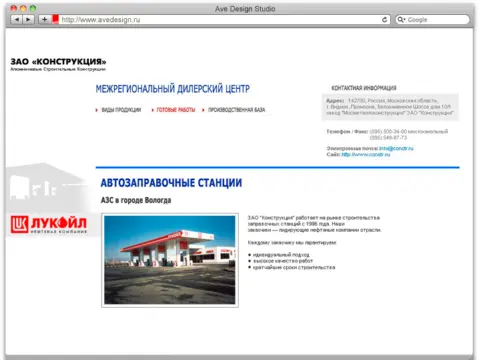Click the info@constr.ru email link
This screenshot has height=360, width=480.
(396, 148)
